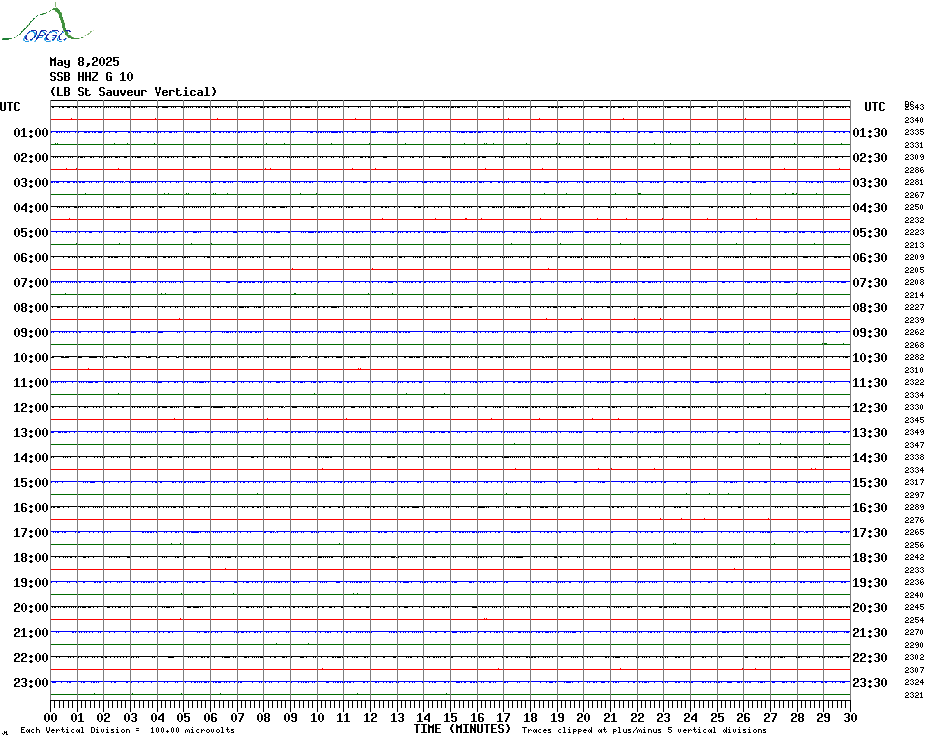The image size is (930, 744).
Task: Click the 18:00 hour label on left
Action: (31, 558)
